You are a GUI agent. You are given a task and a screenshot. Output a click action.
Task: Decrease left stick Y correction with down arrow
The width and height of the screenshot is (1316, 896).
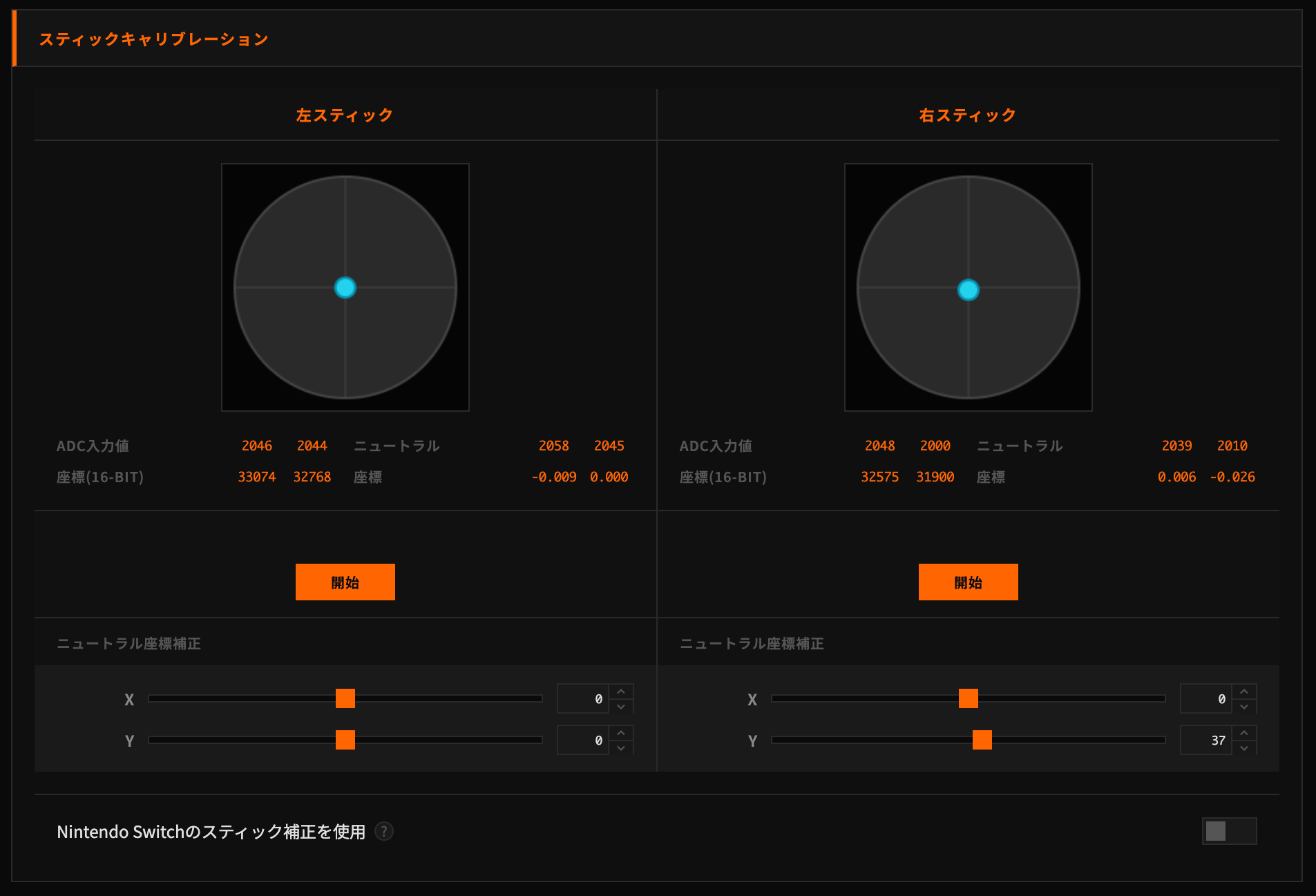point(621,748)
